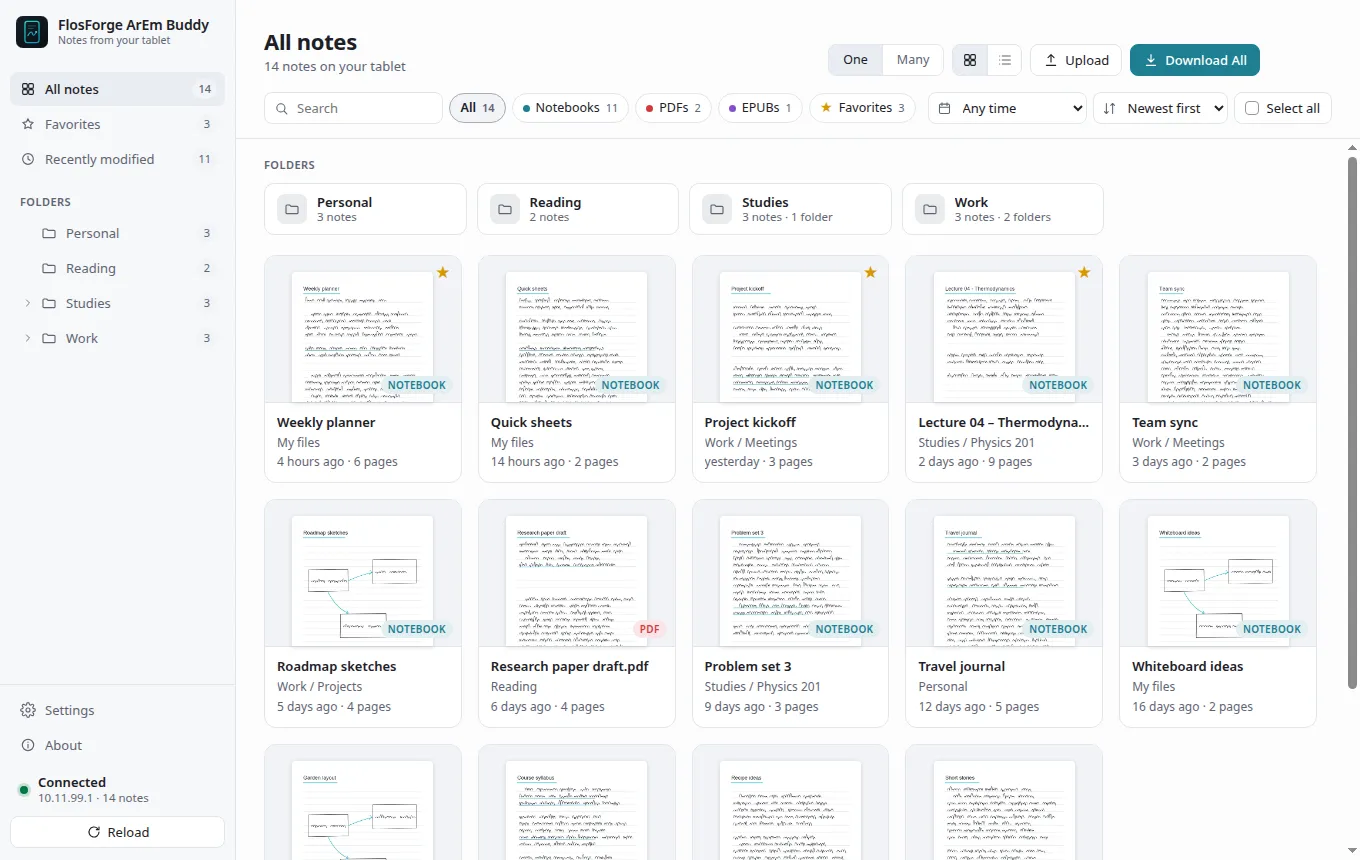
Task: Click 'yesterday · 3 pages' under Project kickoff
Action: click(758, 462)
